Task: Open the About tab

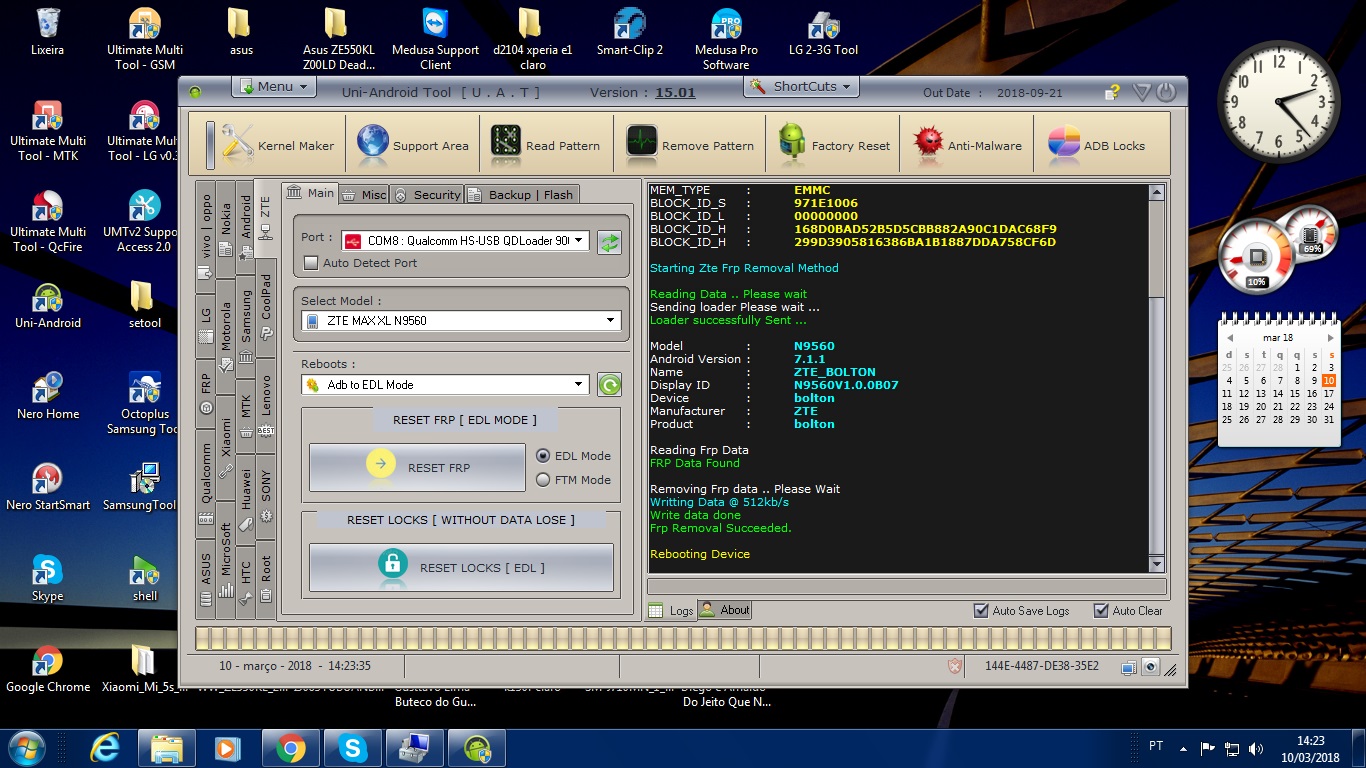Action: [725, 610]
